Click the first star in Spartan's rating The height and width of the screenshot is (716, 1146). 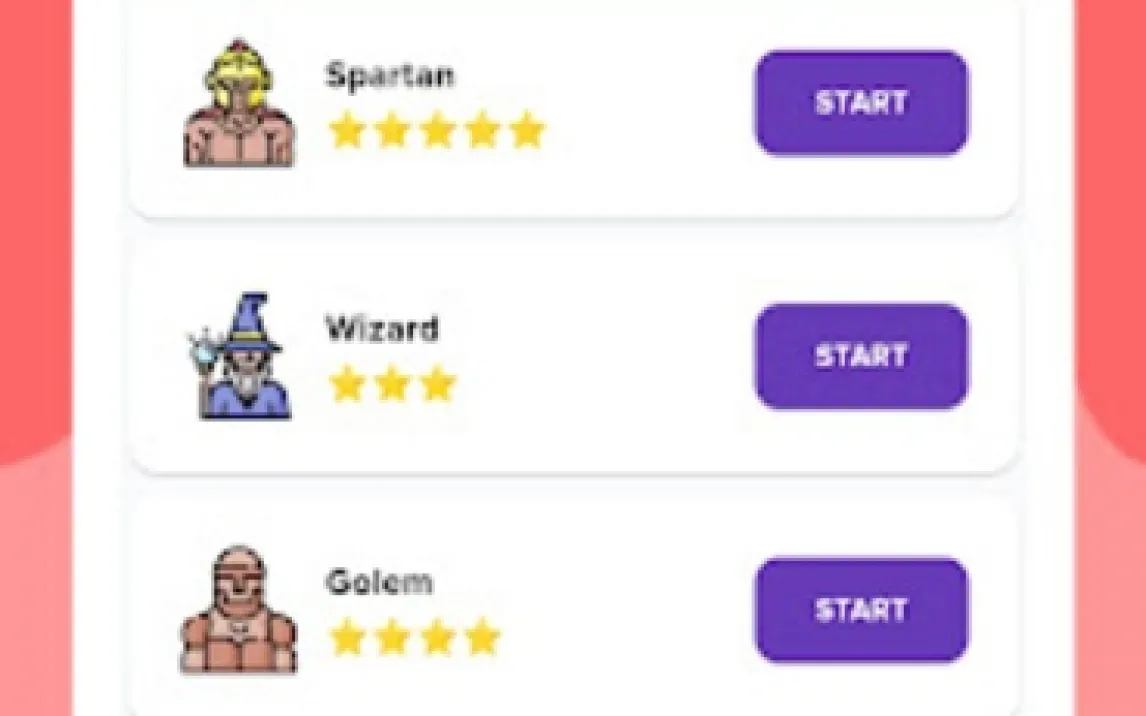click(347, 131)
